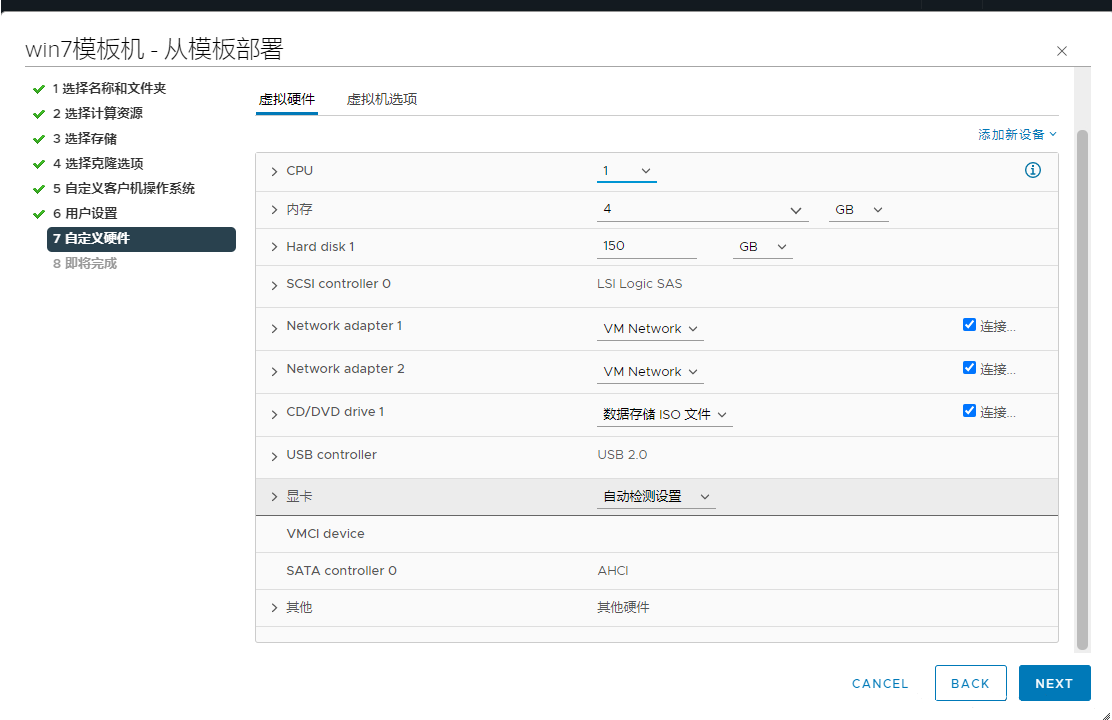
Task: Expand the 显卡 video card row
Action: pyautogui.click(x=274, y=497)
